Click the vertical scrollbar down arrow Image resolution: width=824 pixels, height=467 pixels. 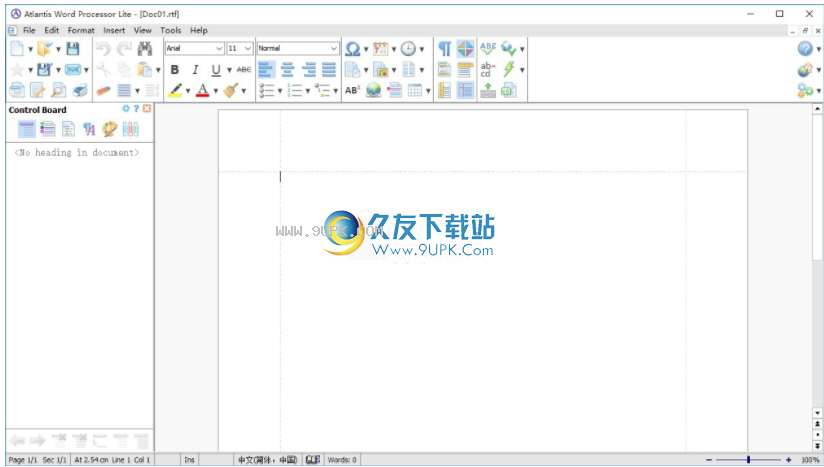817,413
